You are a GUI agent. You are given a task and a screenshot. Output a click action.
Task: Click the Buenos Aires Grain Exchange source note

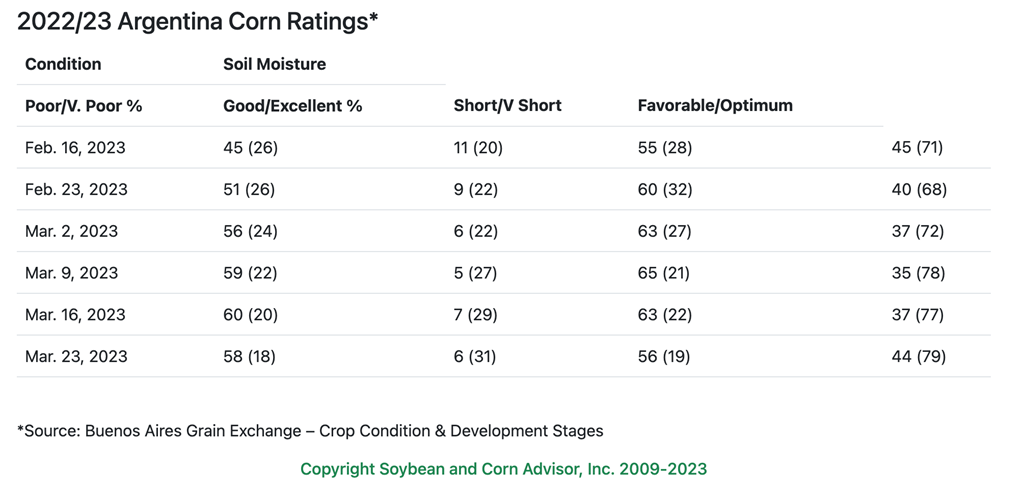[310, 432]
